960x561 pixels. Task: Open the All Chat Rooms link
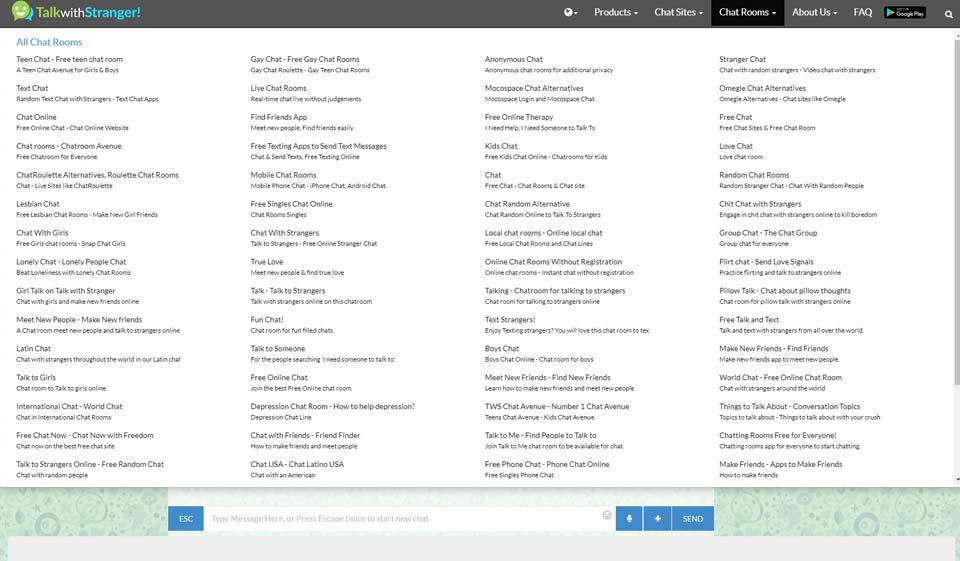click(x=49, y=42)
